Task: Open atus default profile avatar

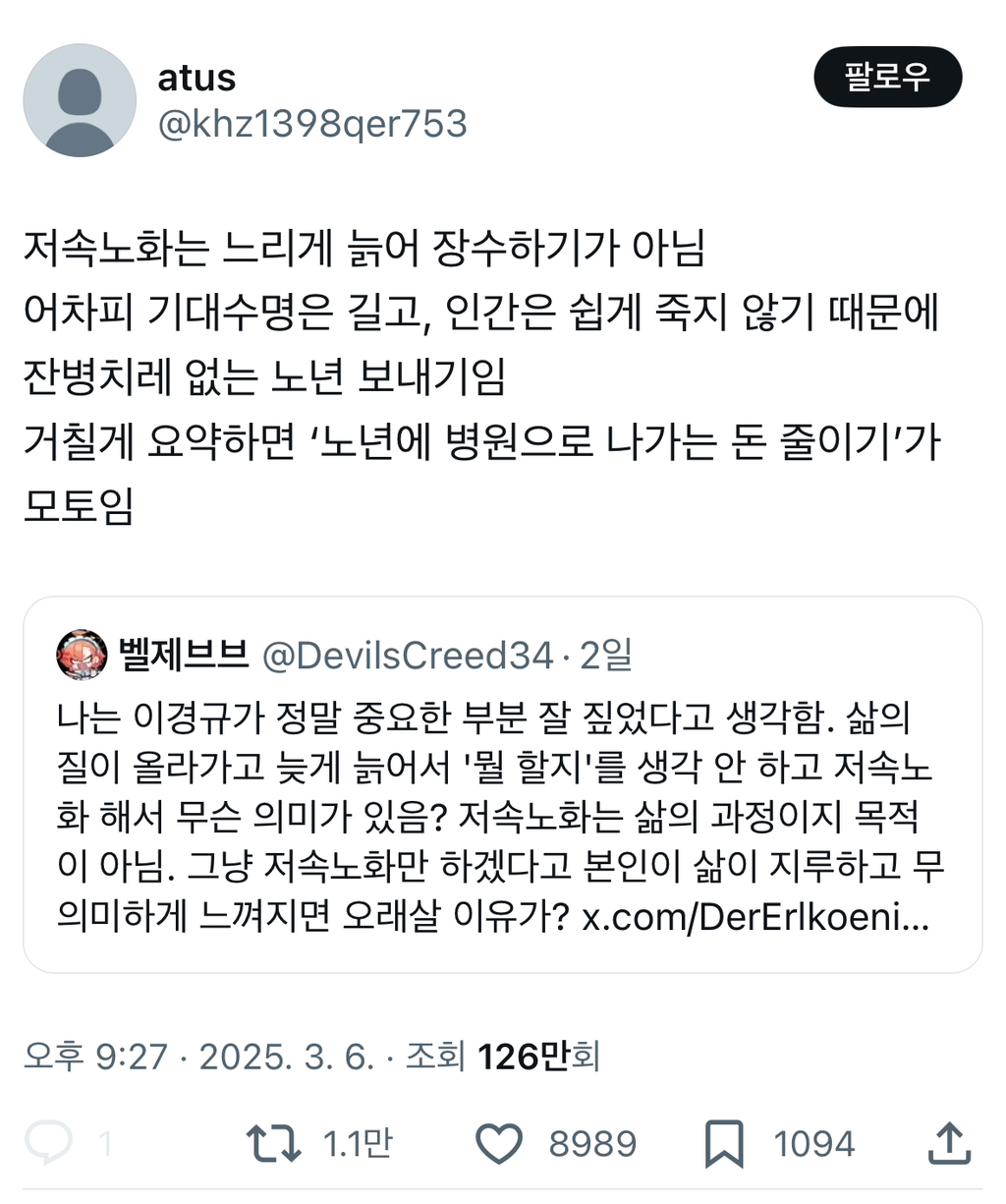Action: click(80, 100)
